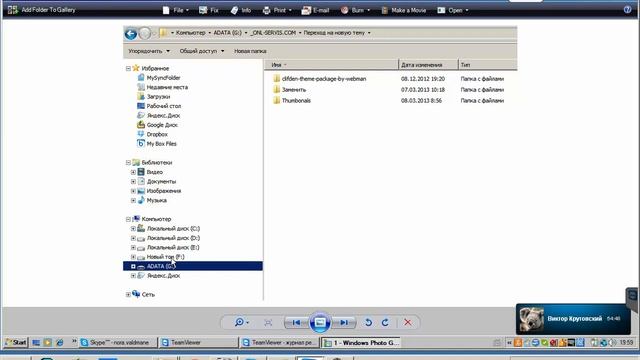Switch to TeamViewer журнал taskbar button
The height and width of the screenshot is (360, 640).
(280, 343)
